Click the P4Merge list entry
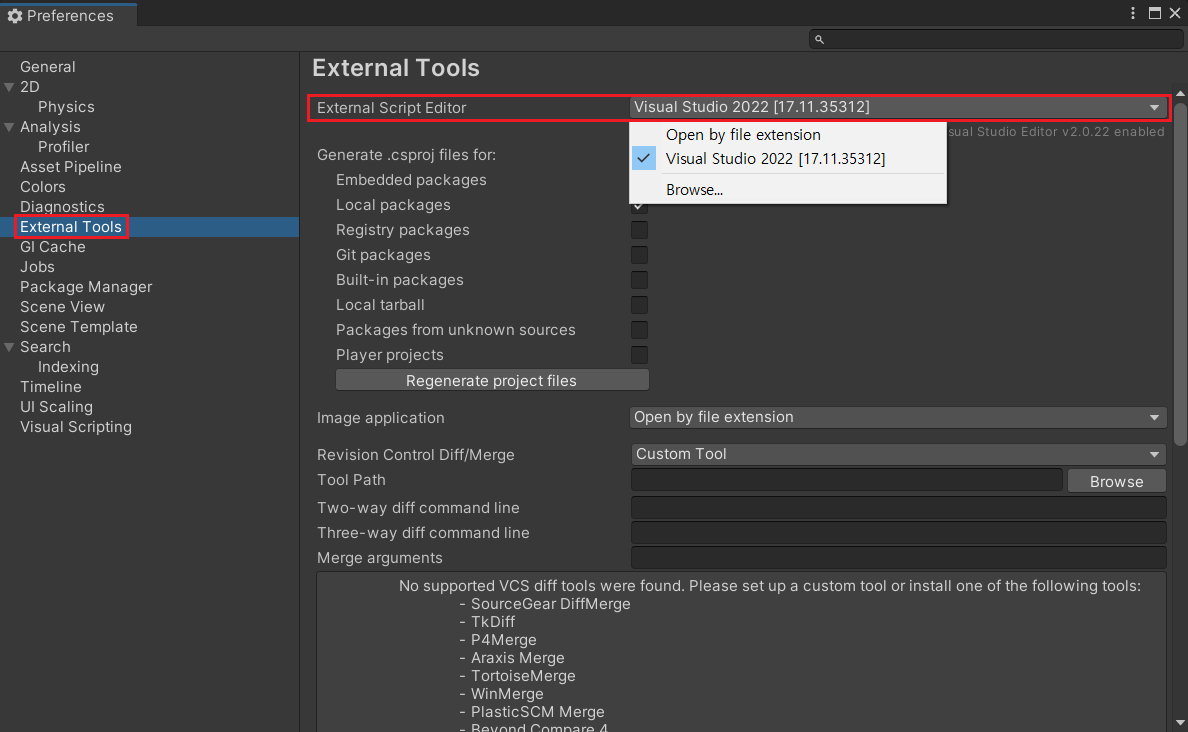Viewport: 1188px width, 732px height. point(503,640)
